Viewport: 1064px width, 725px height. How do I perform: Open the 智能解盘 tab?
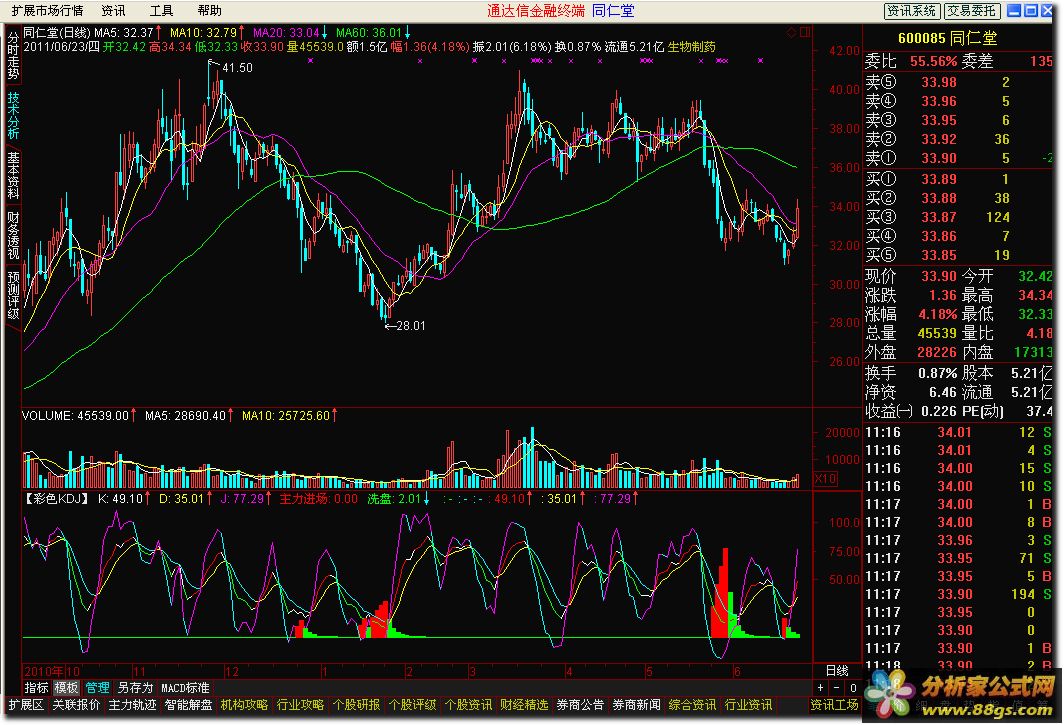[188, 705]
